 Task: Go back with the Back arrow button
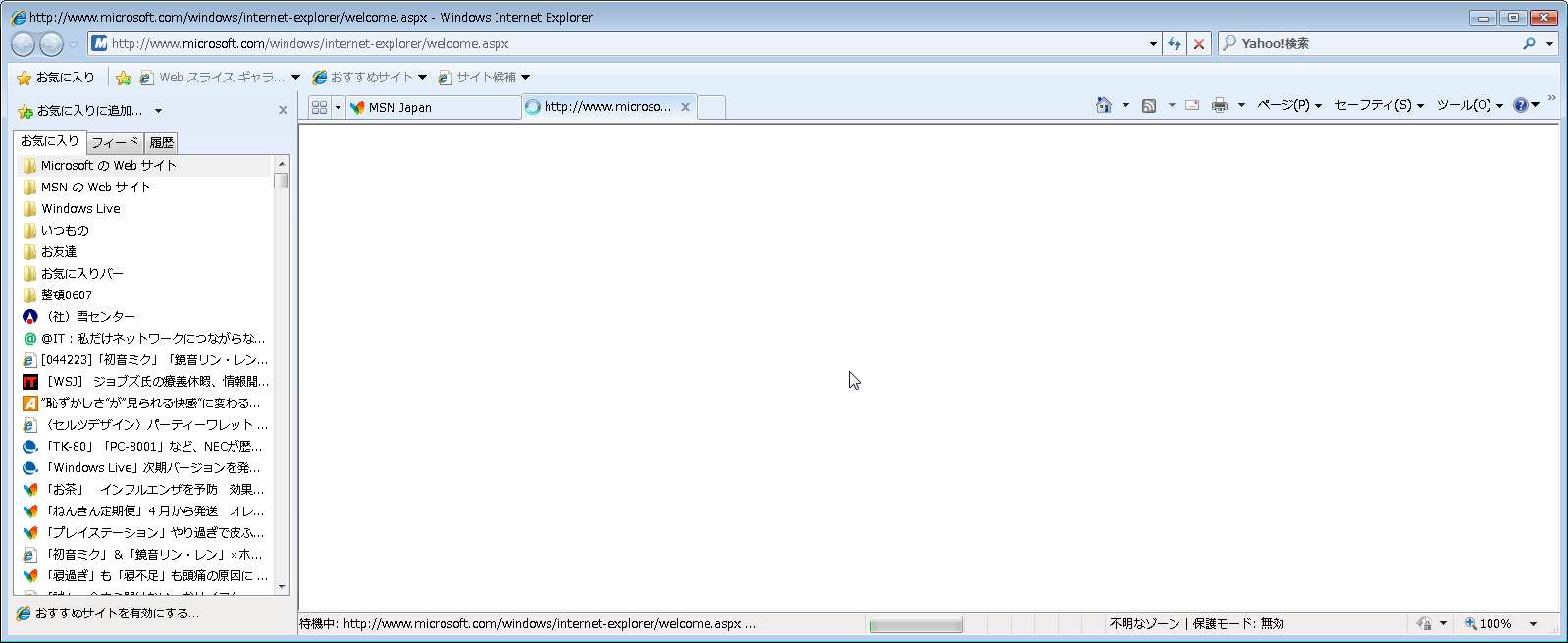click(23, 43)
